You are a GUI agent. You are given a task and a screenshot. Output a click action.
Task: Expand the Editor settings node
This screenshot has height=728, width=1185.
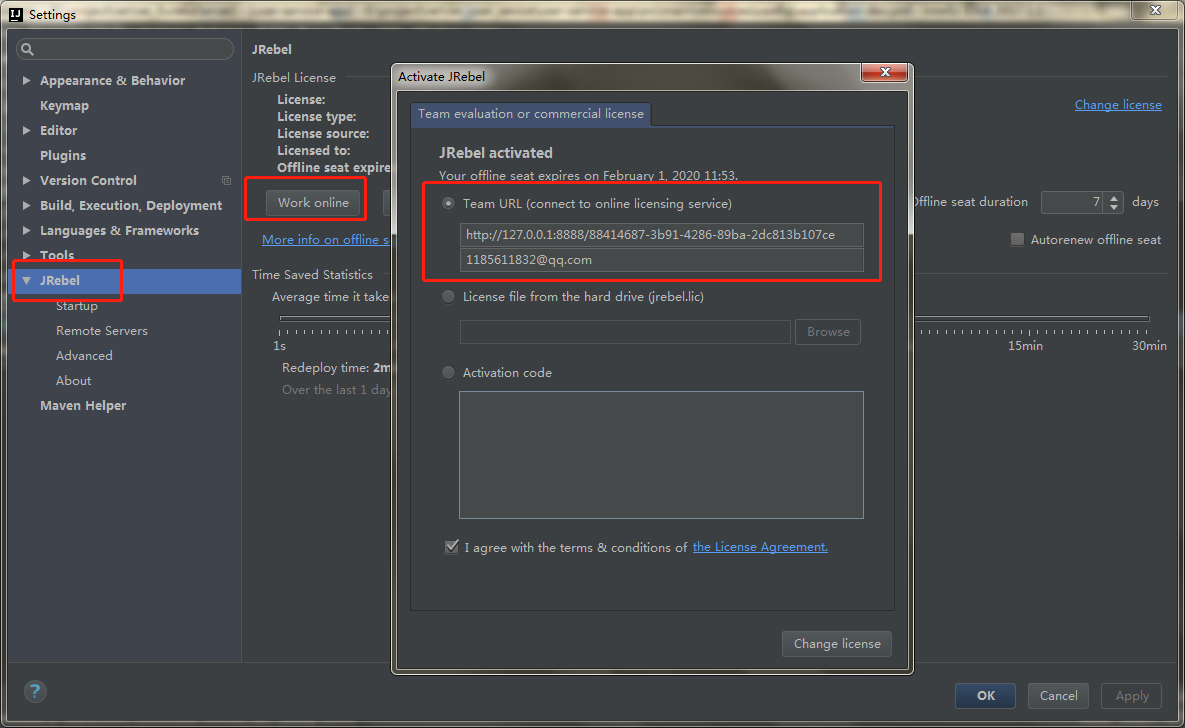[26, 130]
